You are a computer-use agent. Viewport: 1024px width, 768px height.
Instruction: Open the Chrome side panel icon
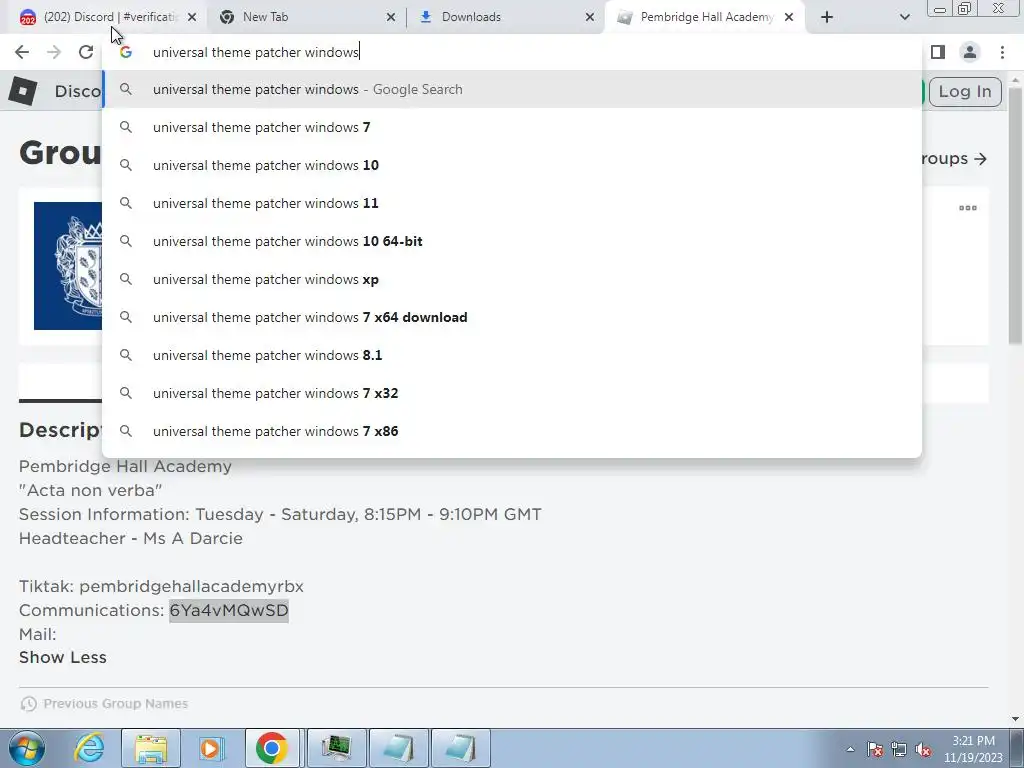[x=938, y=52]
